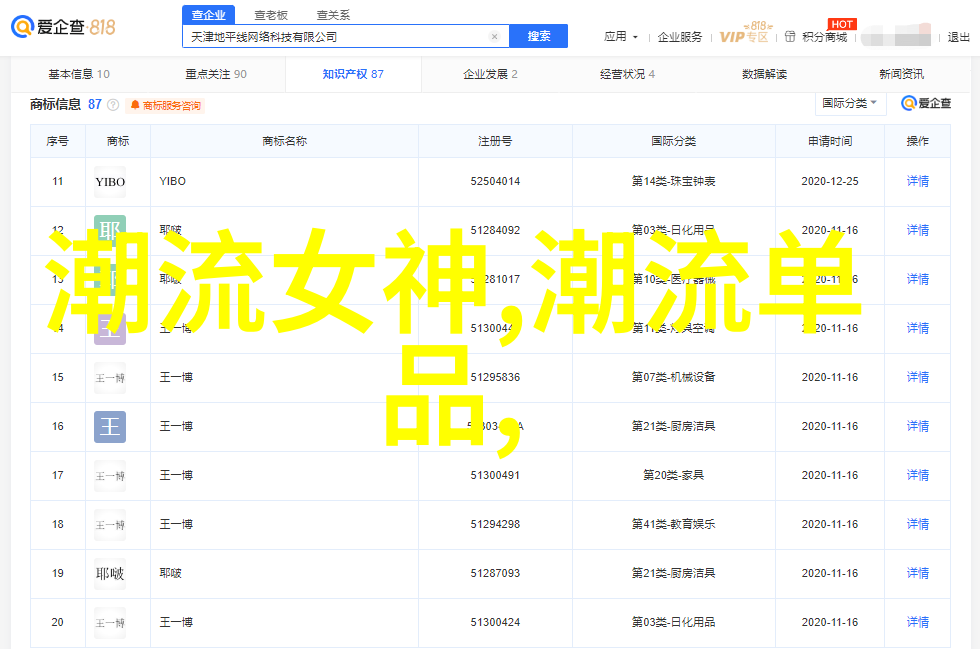The width and height of the screenshot is (980, 649).
Task: Click the 商标名称 column header
Action: click(284, 141)
